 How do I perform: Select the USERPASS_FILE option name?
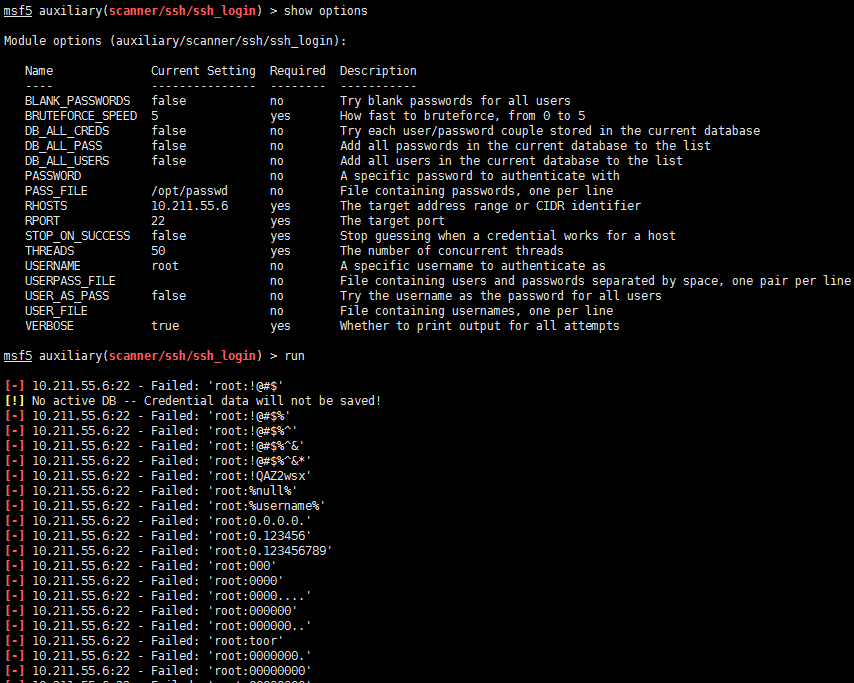pos(70,281)
